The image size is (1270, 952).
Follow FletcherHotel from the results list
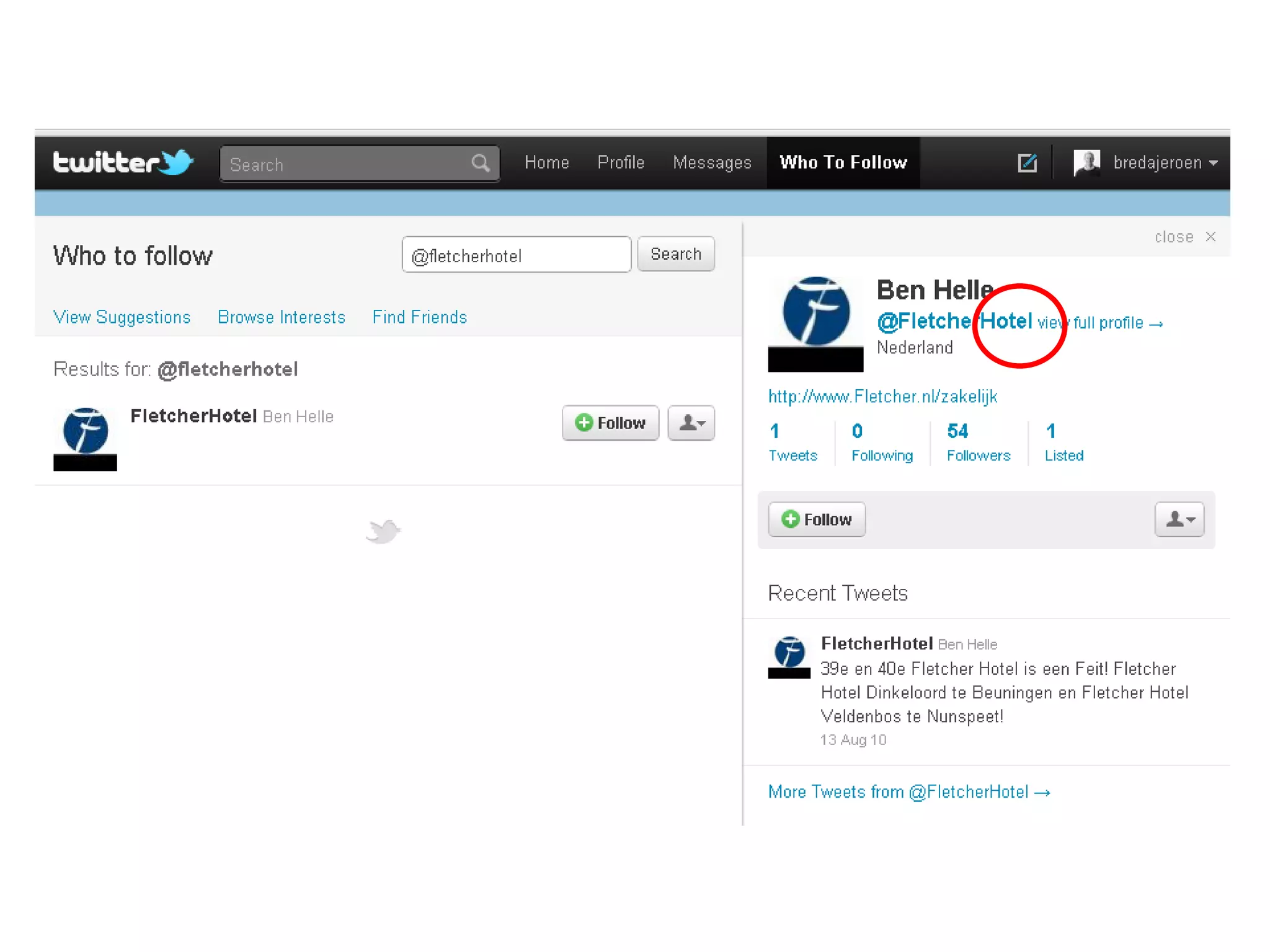pyautogui.click(x=610, y=423)
